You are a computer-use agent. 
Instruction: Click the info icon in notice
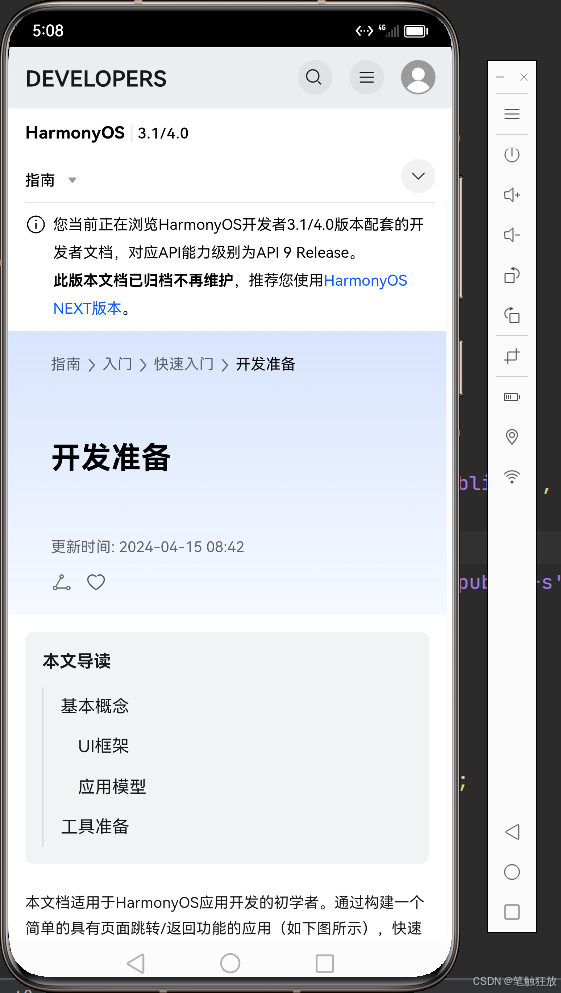[x=35, y=224]
